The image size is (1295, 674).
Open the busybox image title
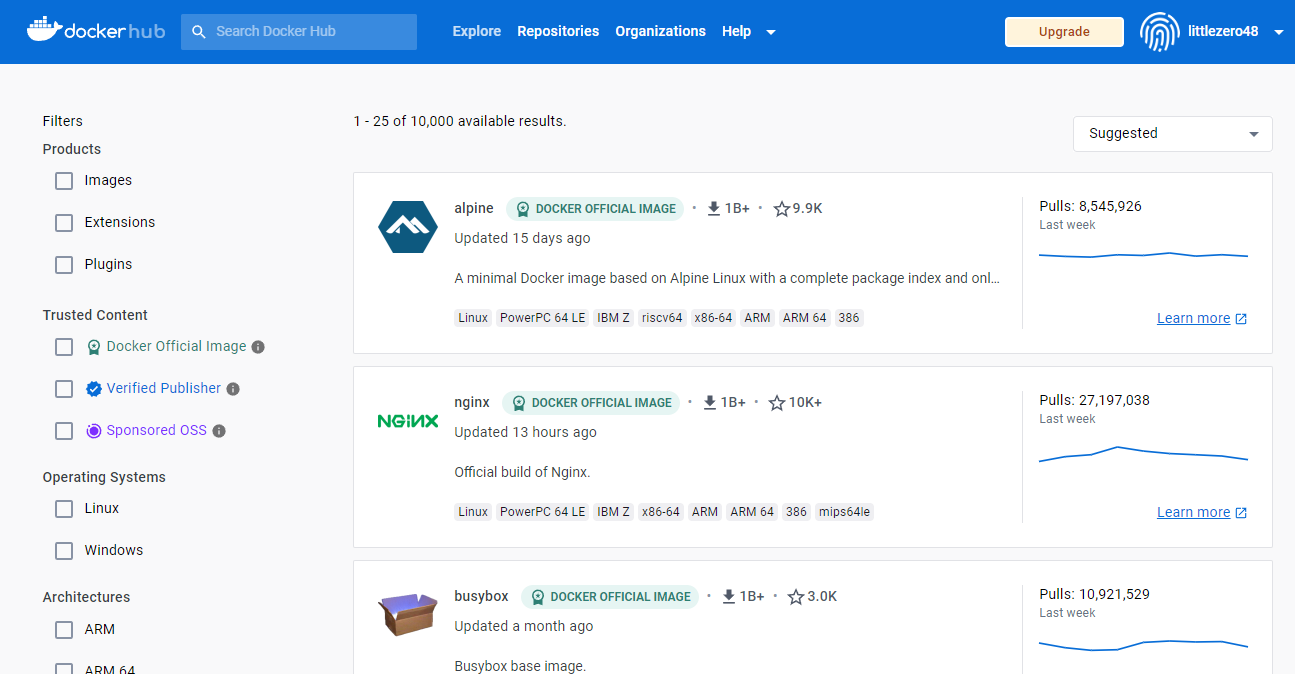tap(481, 596)
